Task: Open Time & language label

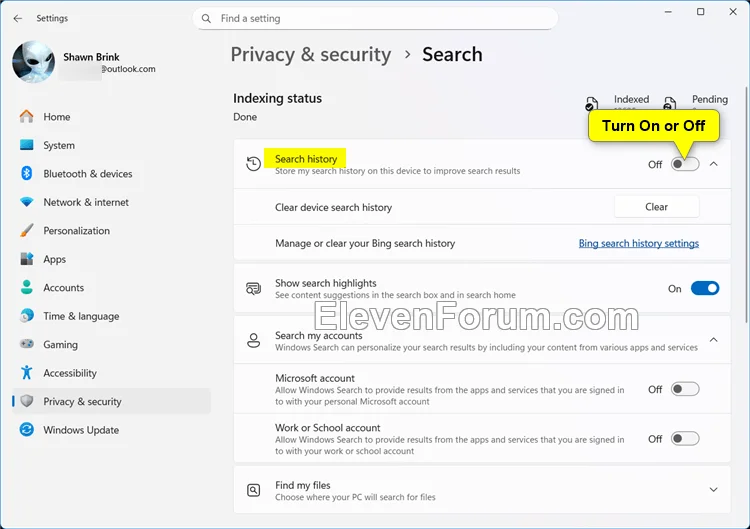Action: tap(81, 316)
